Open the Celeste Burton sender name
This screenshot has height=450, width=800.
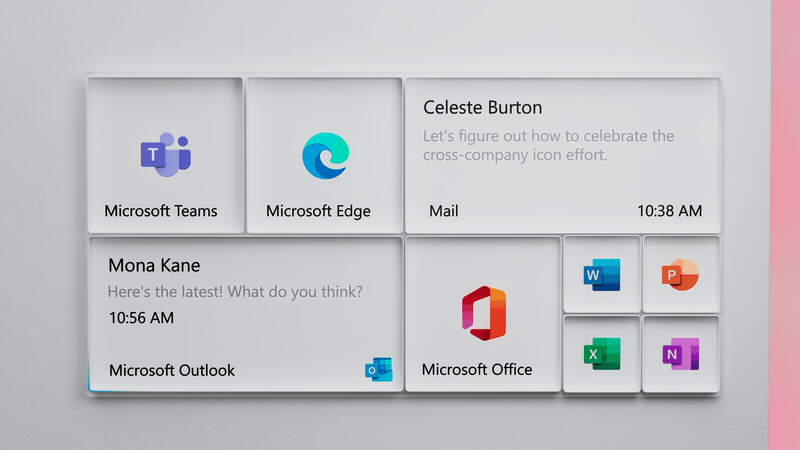coord(483,108)
